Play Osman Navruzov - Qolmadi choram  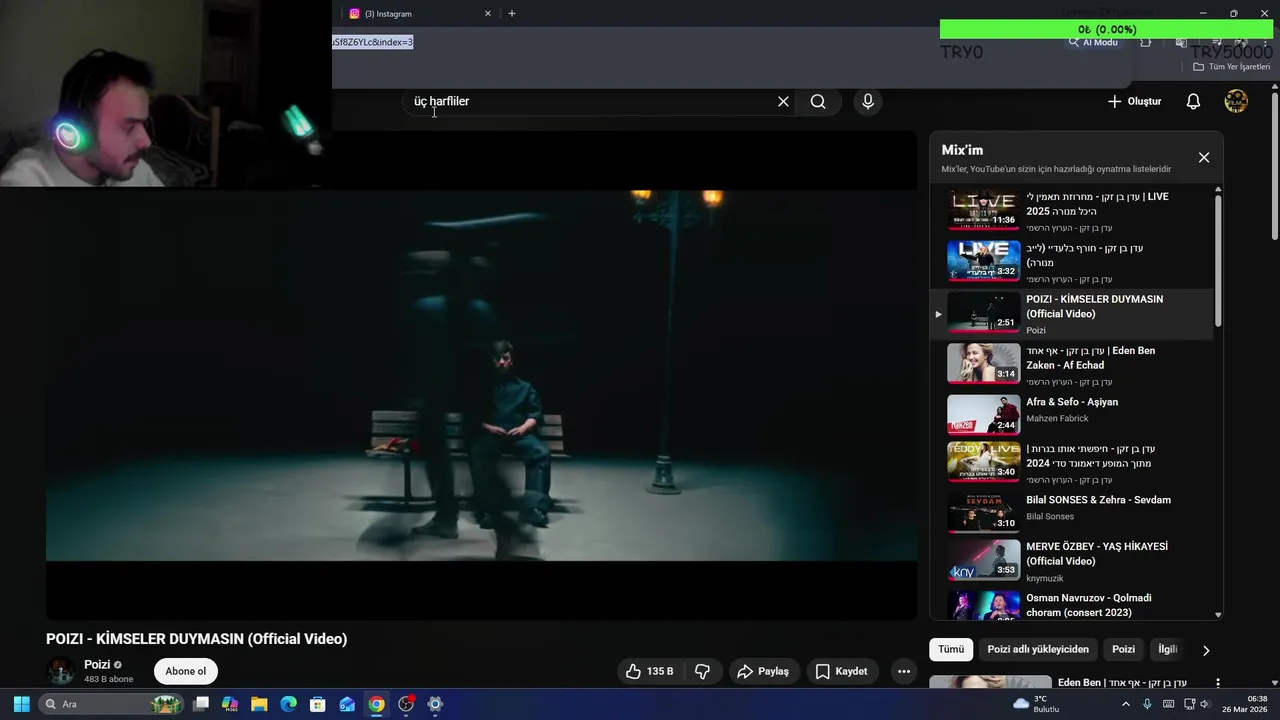[1070, 605]
